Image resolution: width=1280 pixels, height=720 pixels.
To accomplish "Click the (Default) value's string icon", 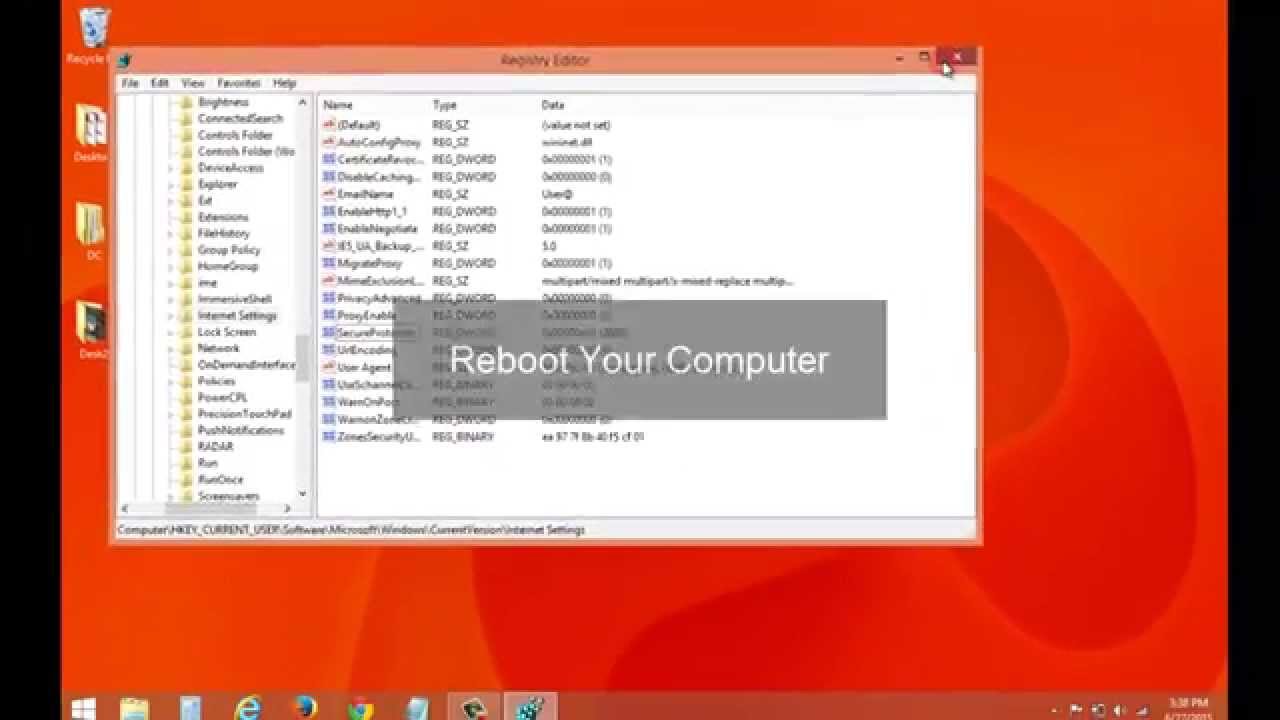I will pyautogui.click(x=329, y=125).
